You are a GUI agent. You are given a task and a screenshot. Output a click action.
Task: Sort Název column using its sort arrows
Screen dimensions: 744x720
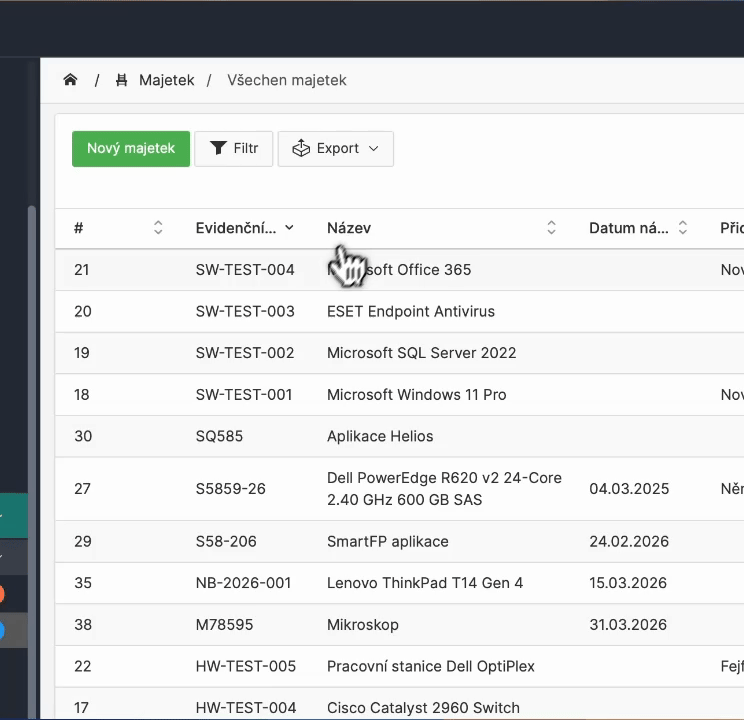point(551,228)
